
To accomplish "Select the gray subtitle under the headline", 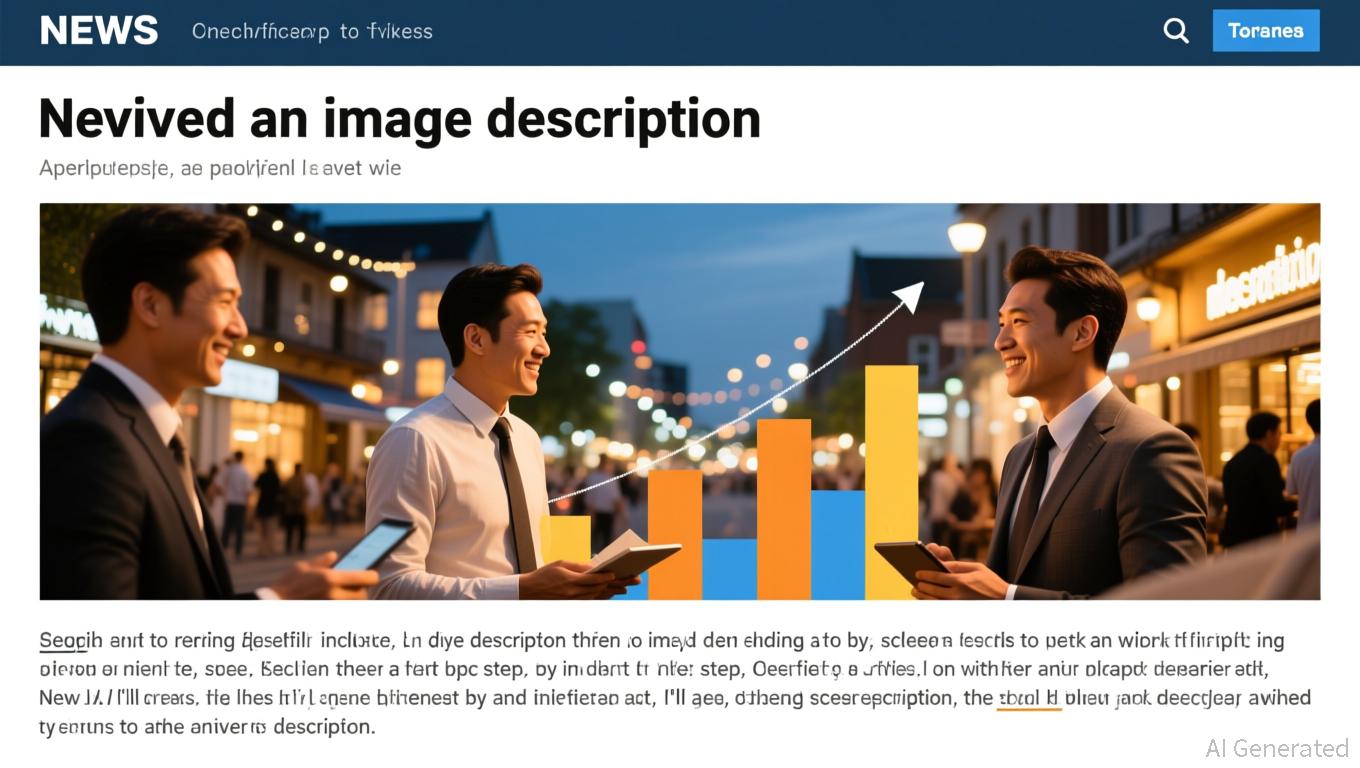I will pos(220,168).
